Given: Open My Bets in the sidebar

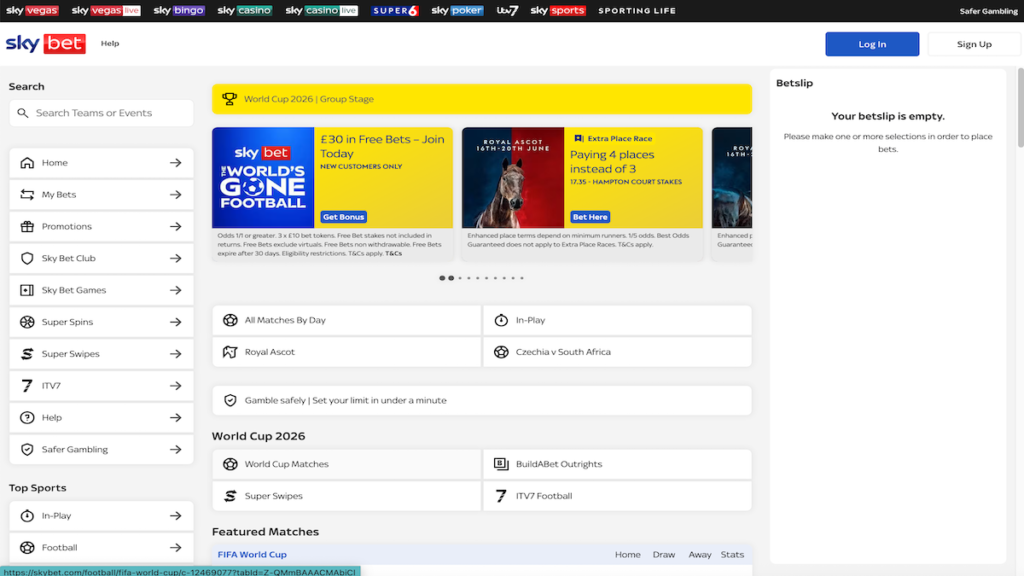Looking at the screenshot, I should 101,195.
